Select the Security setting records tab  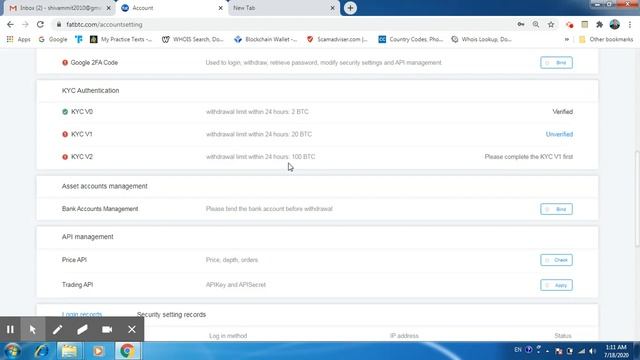tap(171, 314)
